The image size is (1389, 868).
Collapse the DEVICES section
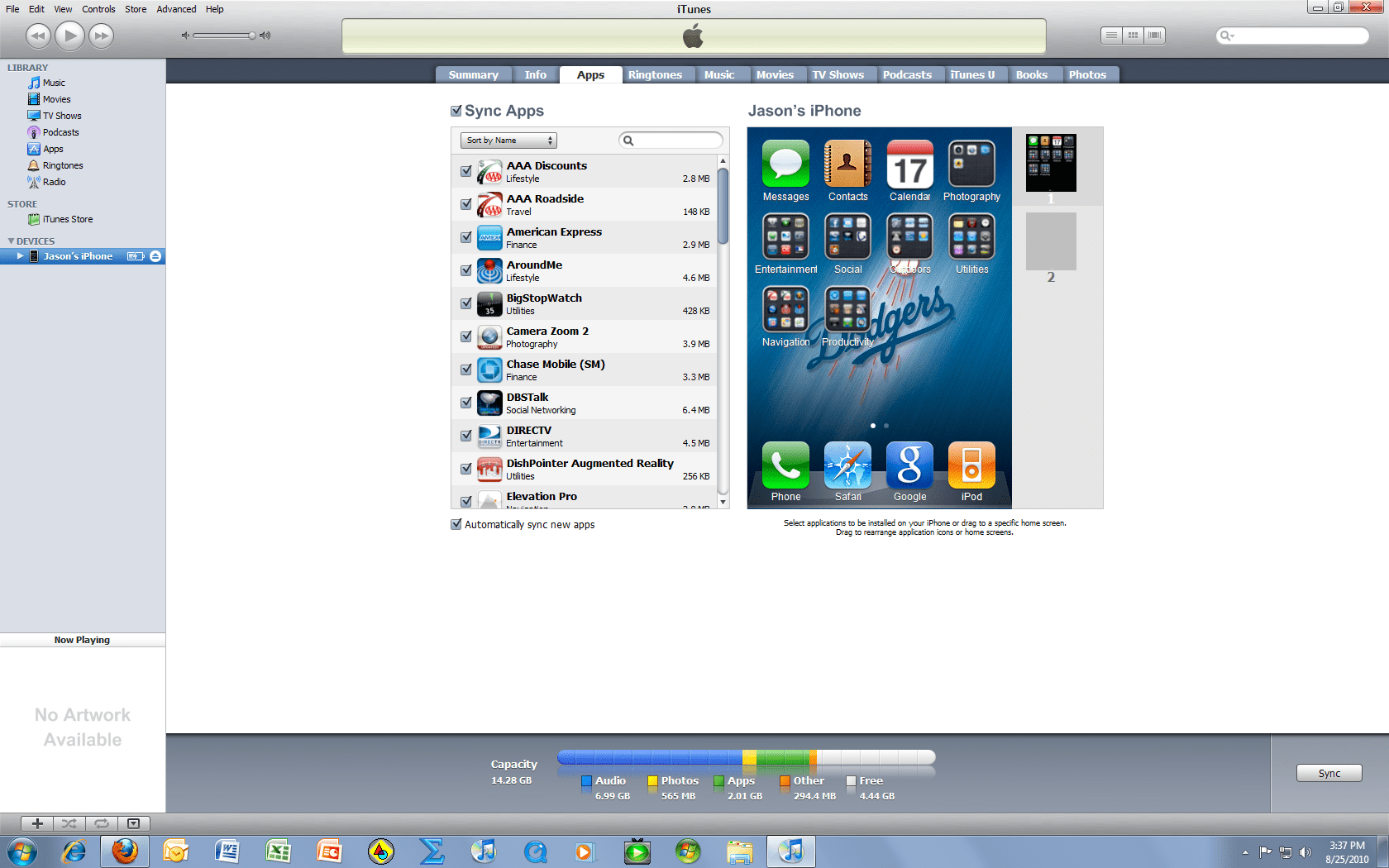click(x=11, y=241)
